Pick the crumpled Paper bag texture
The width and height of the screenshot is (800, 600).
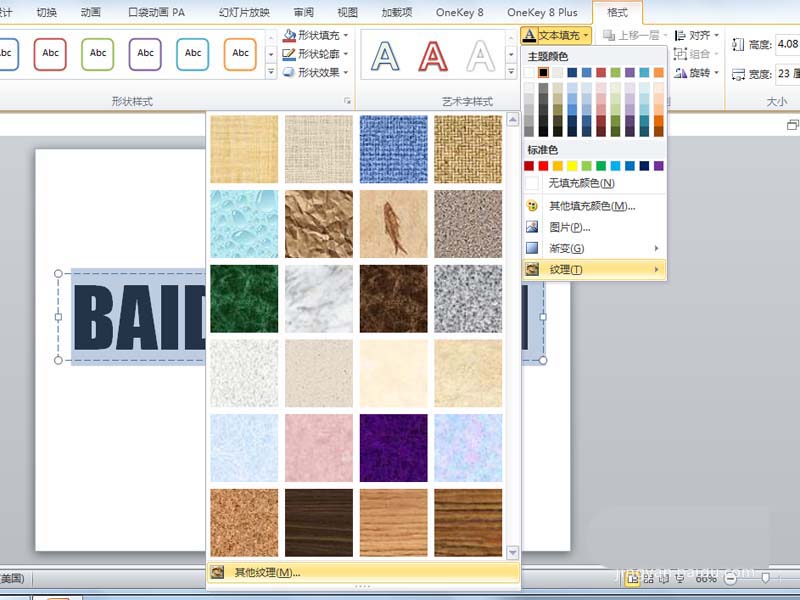(319, 224)
